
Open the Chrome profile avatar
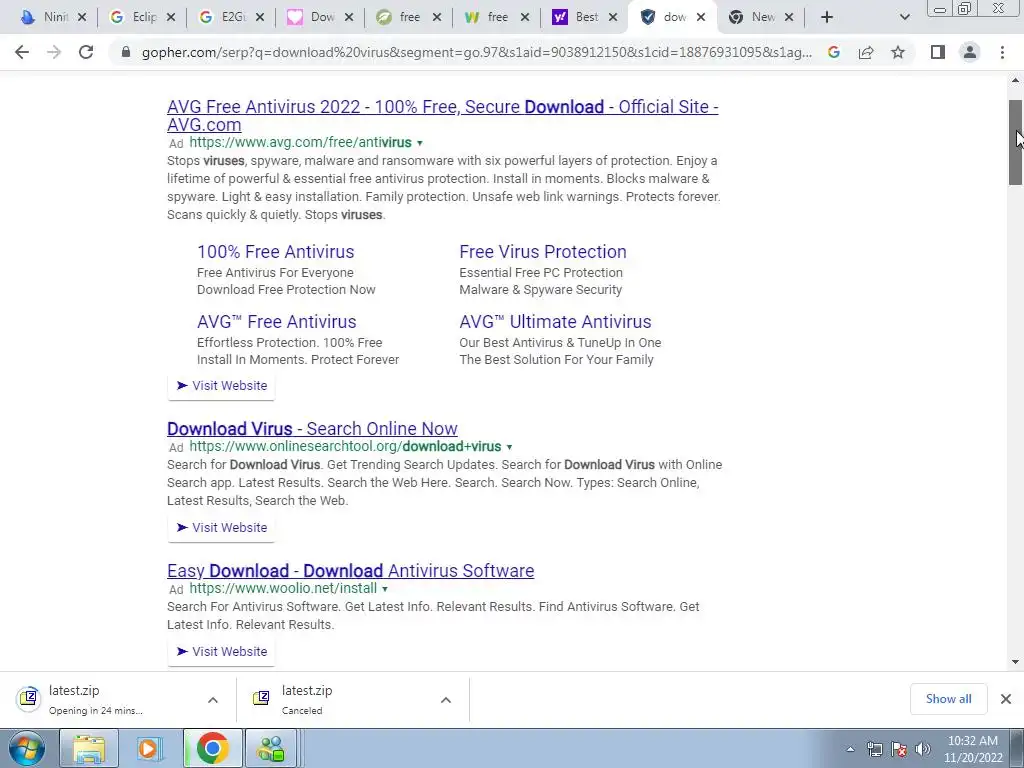(970, 52)
